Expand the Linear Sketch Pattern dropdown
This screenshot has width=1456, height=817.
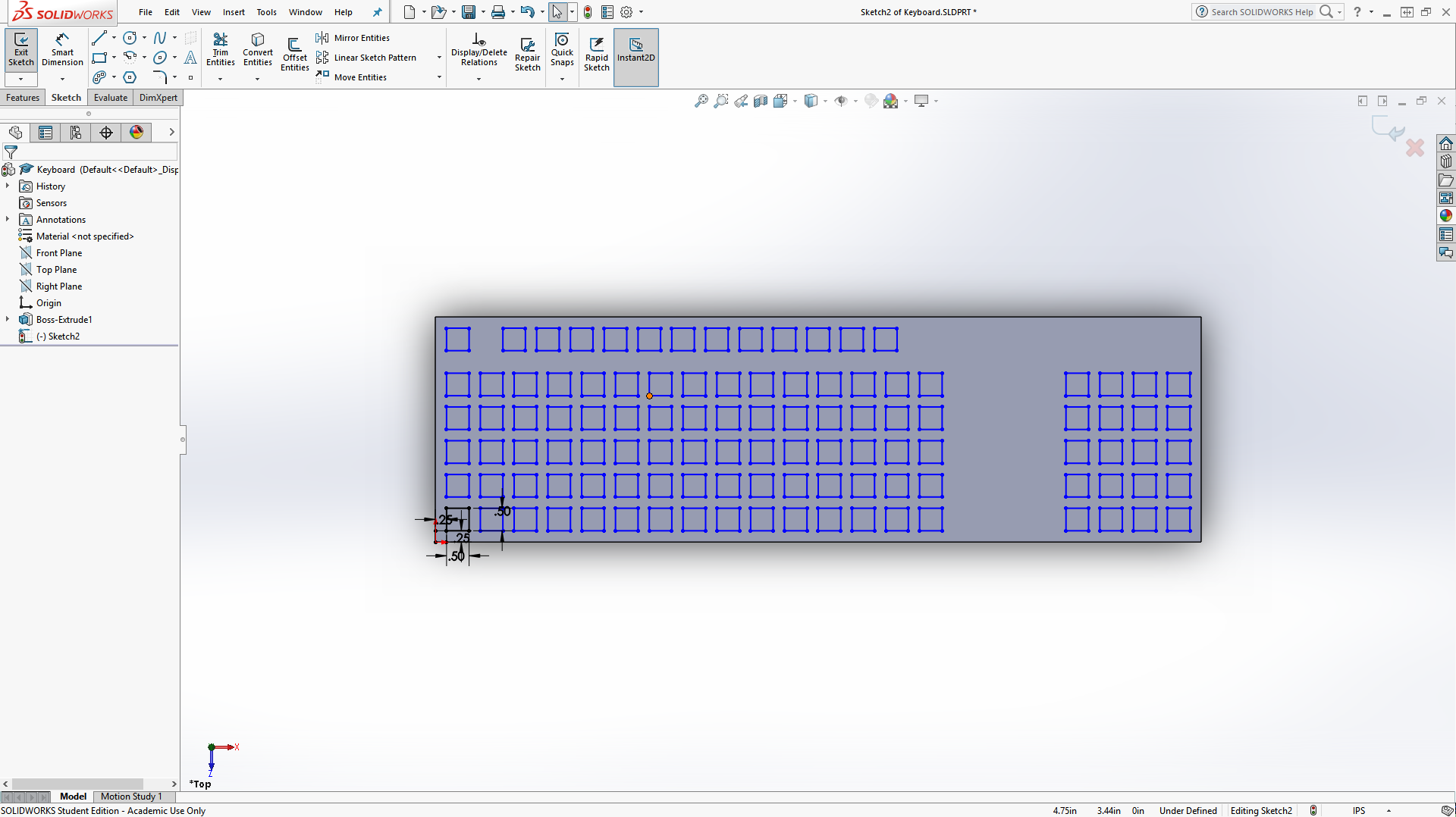click(x=439, y=58)
